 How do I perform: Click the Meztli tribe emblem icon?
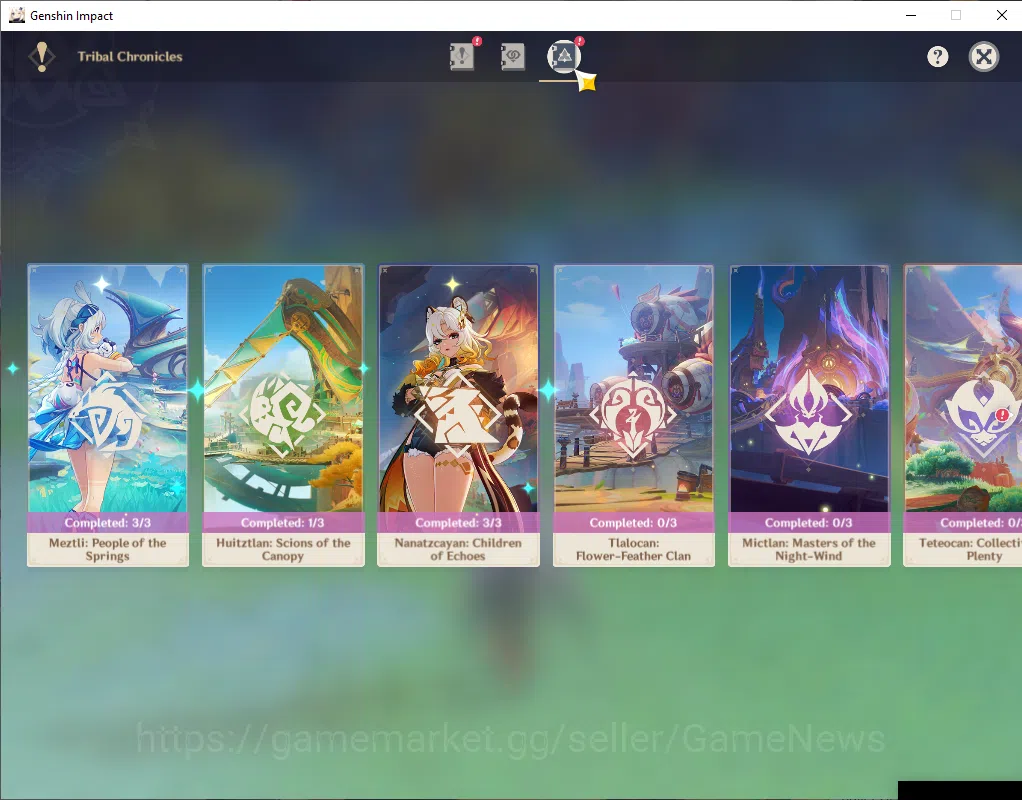(x=108, y=415)
